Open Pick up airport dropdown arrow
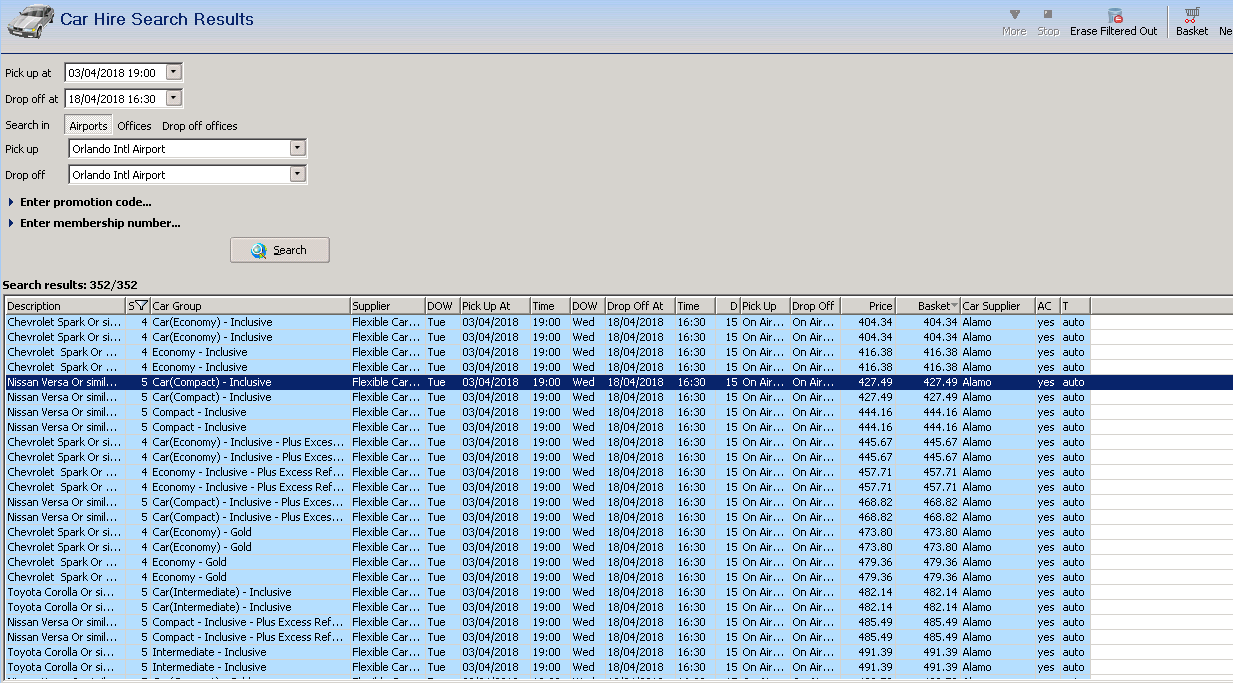The height and width of the screenshot is (683, 1233). 297,148
